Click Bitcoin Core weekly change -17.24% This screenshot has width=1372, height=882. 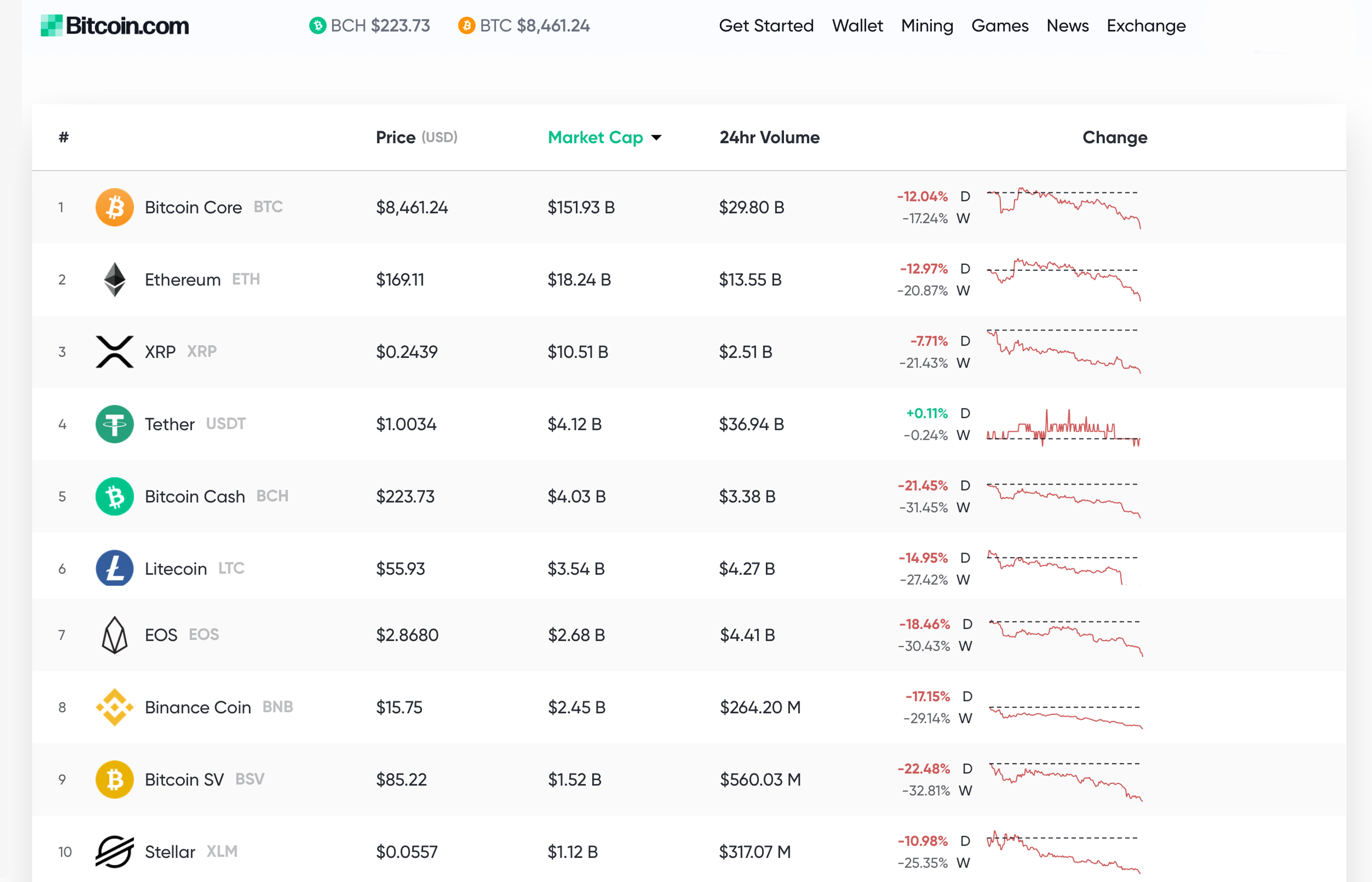tap(925, 218)
